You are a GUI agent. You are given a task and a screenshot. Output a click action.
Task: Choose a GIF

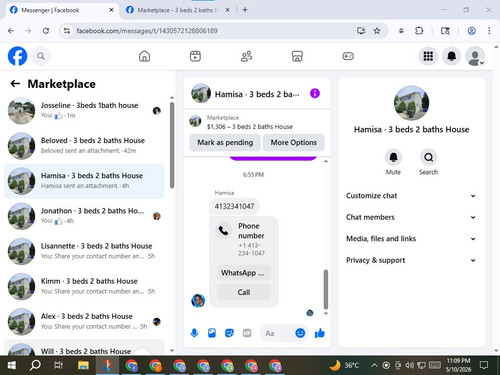(247, 333)
